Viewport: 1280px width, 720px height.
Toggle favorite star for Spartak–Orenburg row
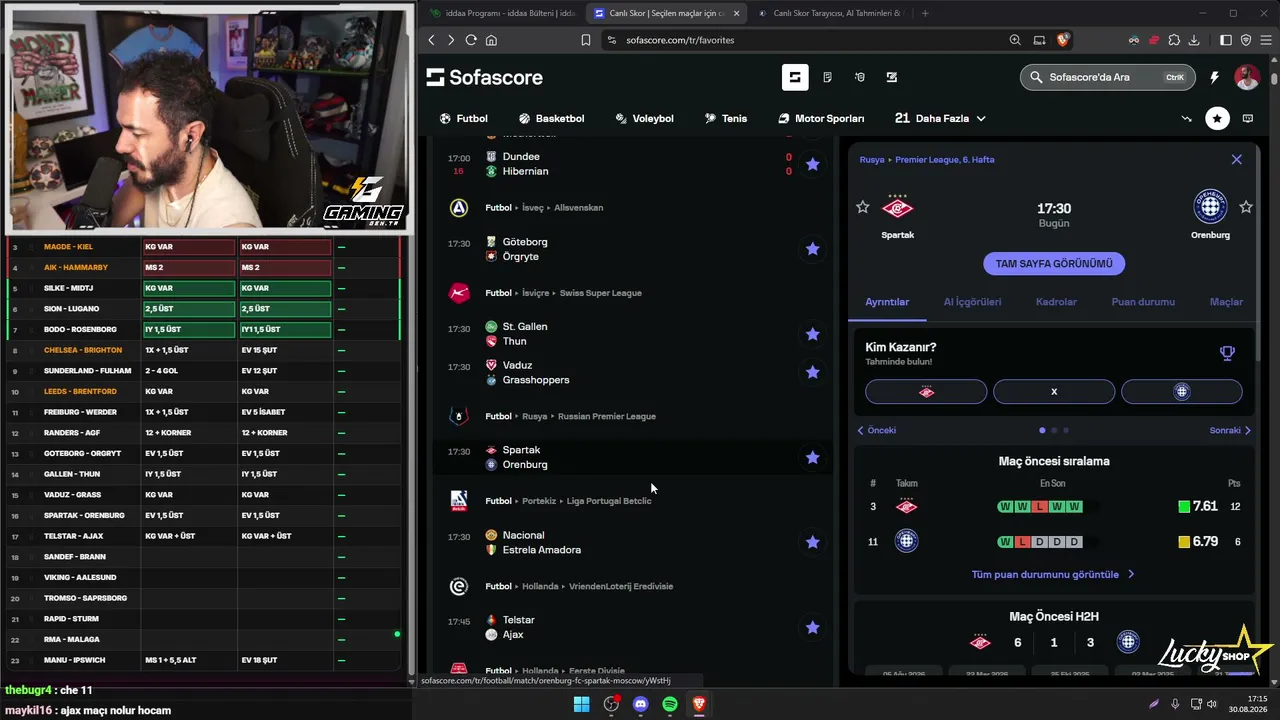tap(813, 457)
